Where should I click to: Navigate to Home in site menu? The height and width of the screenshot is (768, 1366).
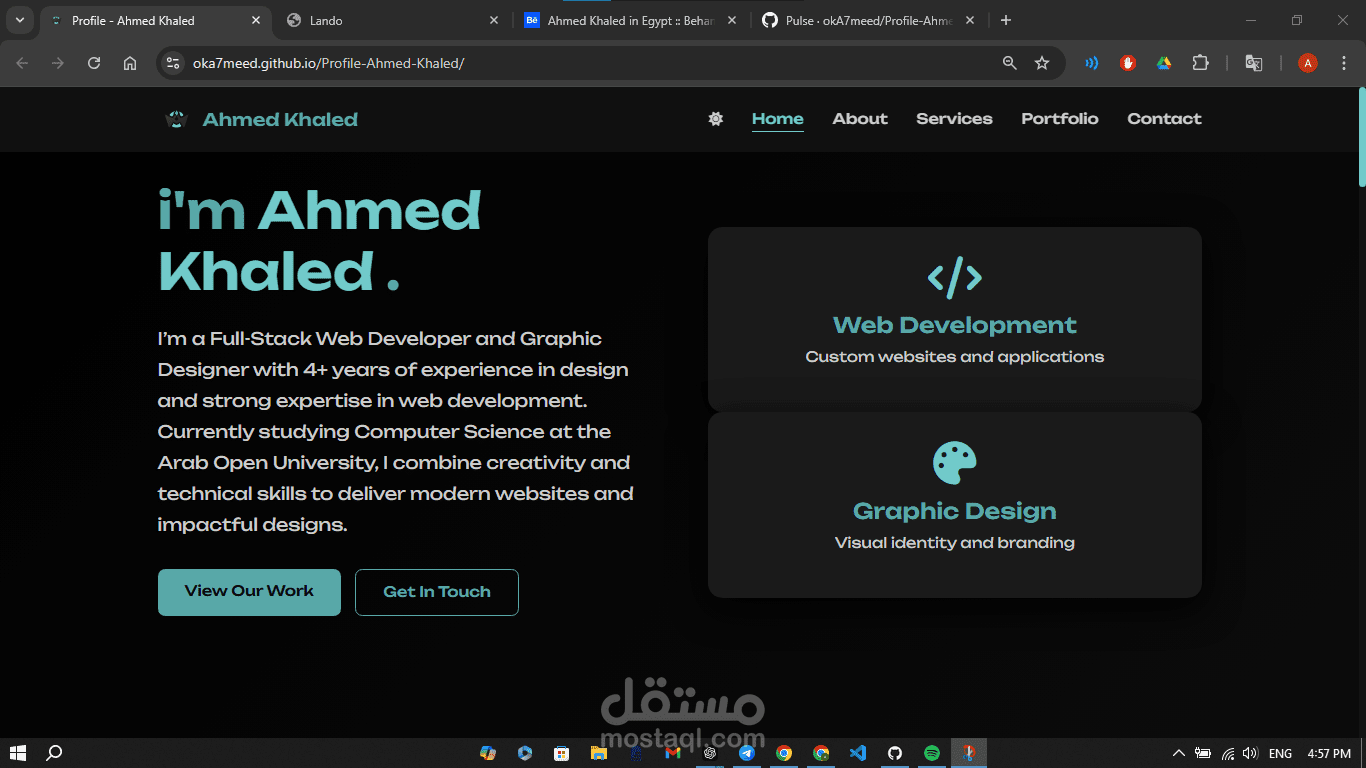pyautogui.click(x=777, y=118)
